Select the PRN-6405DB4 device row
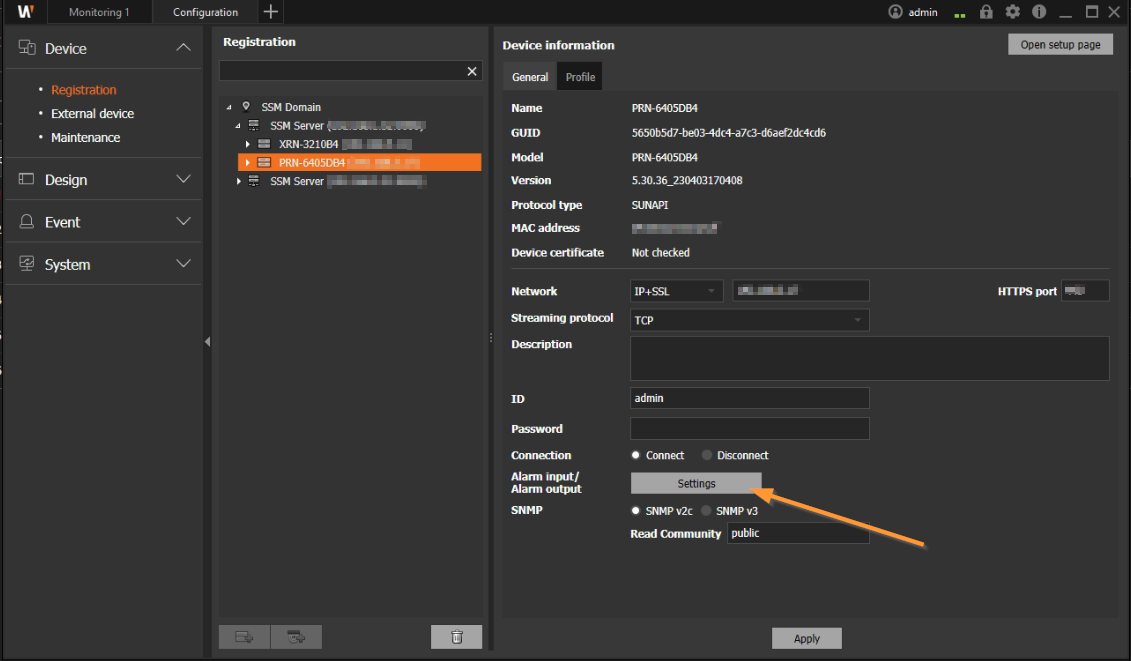 tap(360, 162)
